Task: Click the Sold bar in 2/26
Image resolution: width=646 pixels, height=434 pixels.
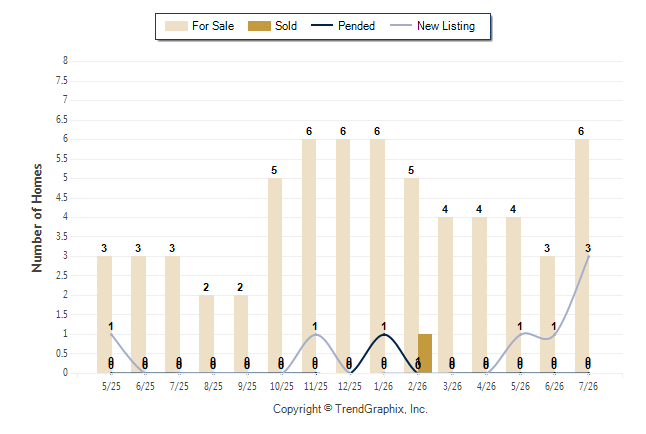Action: 425,353
